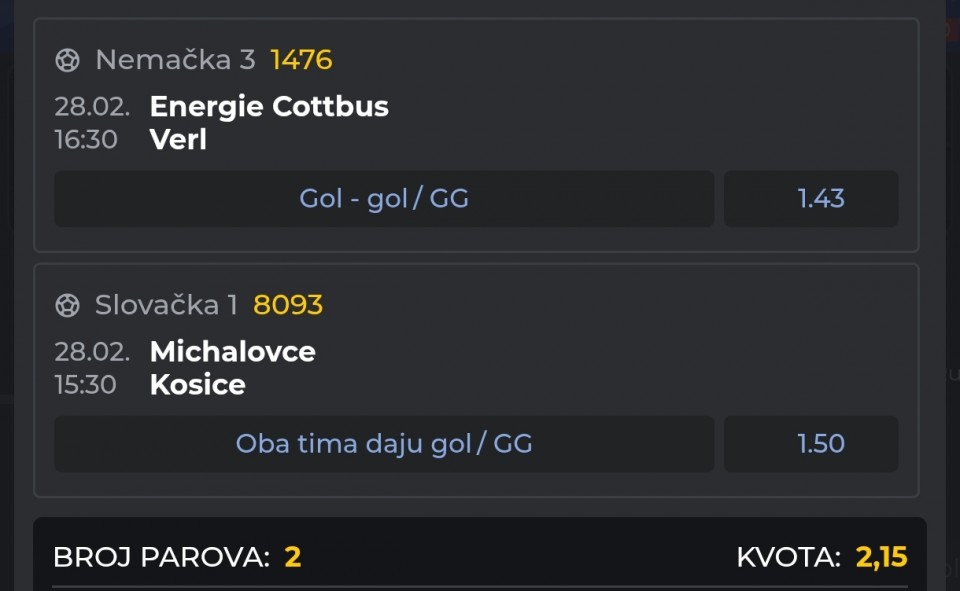Click the soccer ball icon beside Nemačka 3
This screenshot has width=960, height=591.
click(67, 60)
